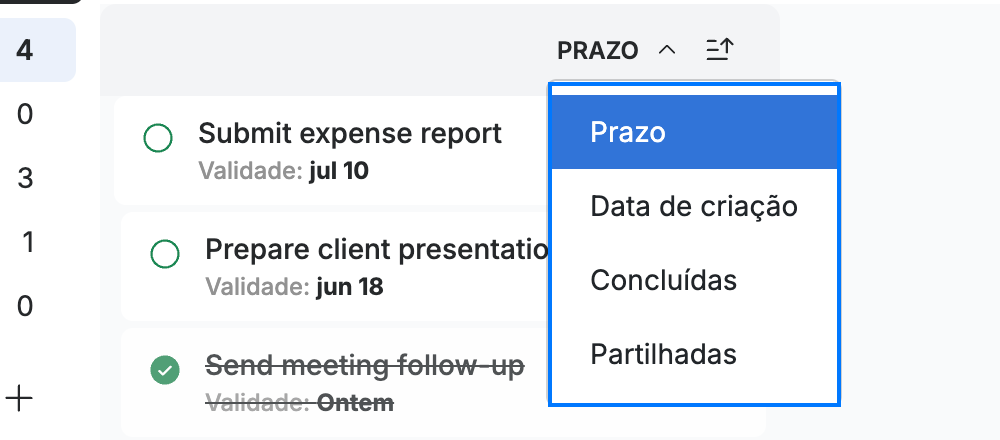Select the sidebar list showing count 3
The image size is (1000, 440).
click(25, 178)
